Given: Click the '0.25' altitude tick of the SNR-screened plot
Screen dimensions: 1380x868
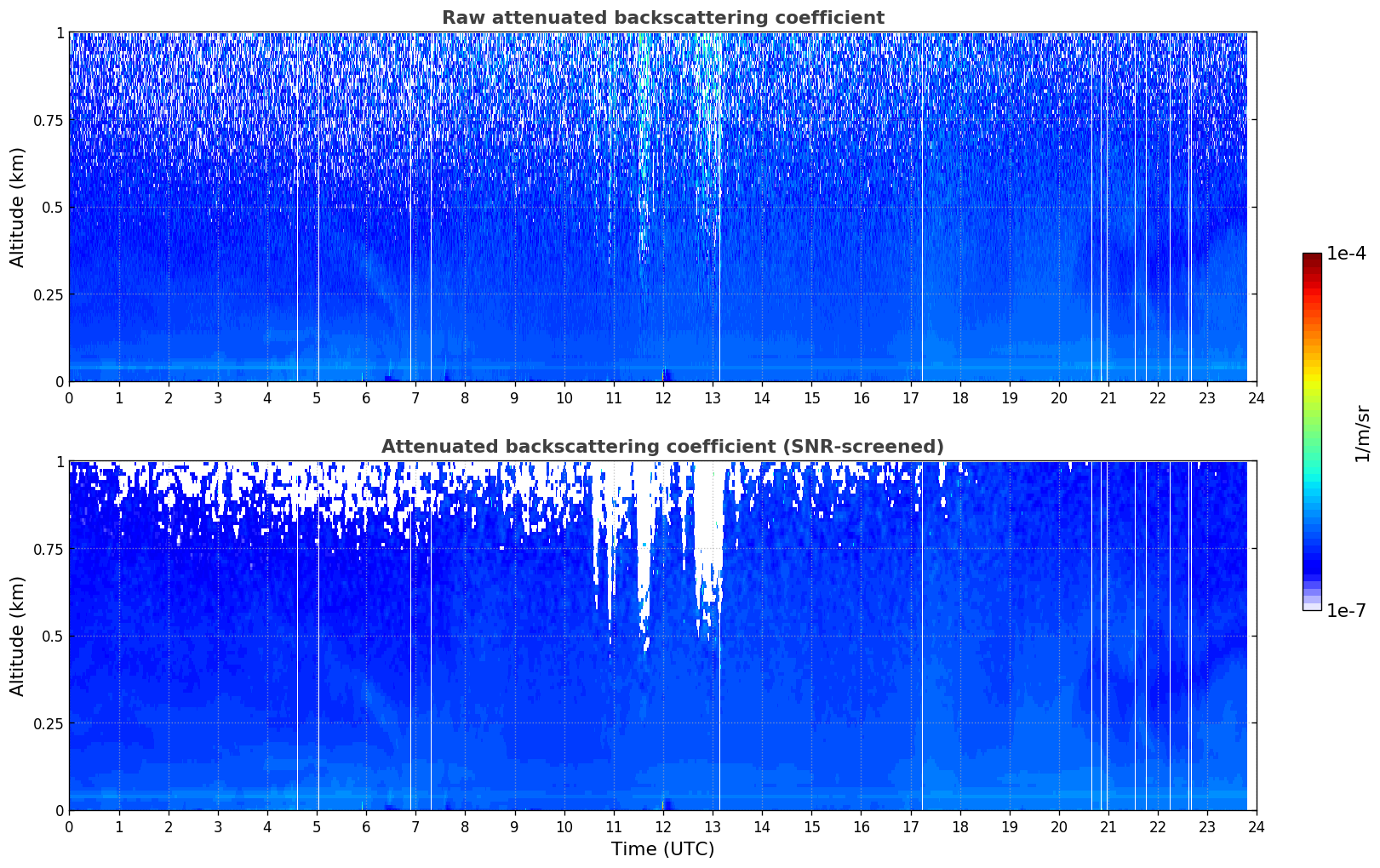Looking at the screenshot, I should pos(49,723).
